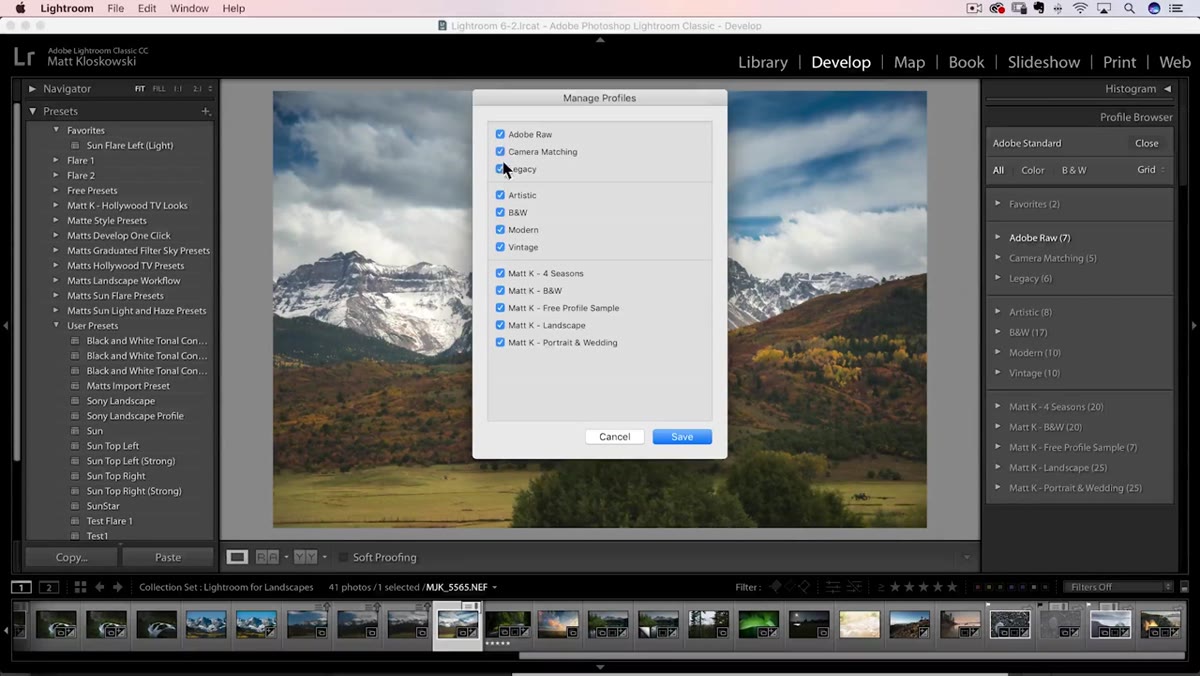This screenshot has height=676, width=1200.
Task: Apply Sun Flare Left (Light) preset
Action: click(x=129, y=145)
